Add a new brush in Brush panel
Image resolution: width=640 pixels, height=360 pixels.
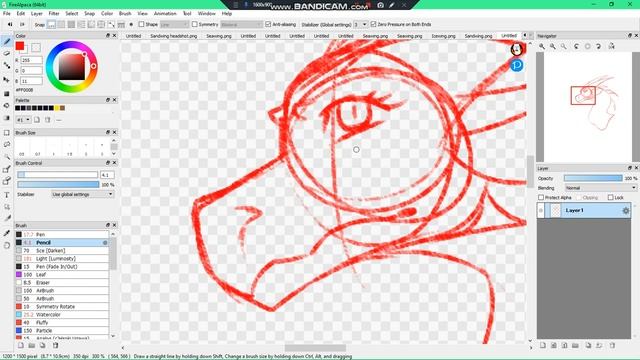tap(20, 345)
